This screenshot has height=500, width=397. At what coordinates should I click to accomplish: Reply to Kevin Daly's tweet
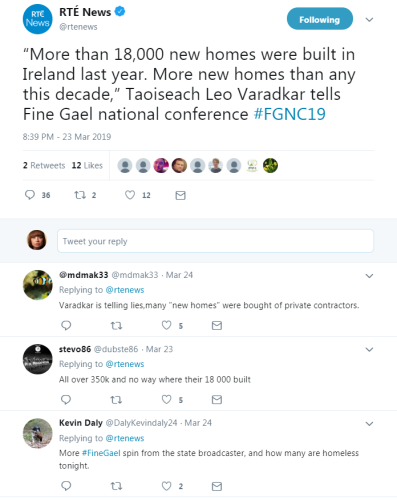[66, 486]
